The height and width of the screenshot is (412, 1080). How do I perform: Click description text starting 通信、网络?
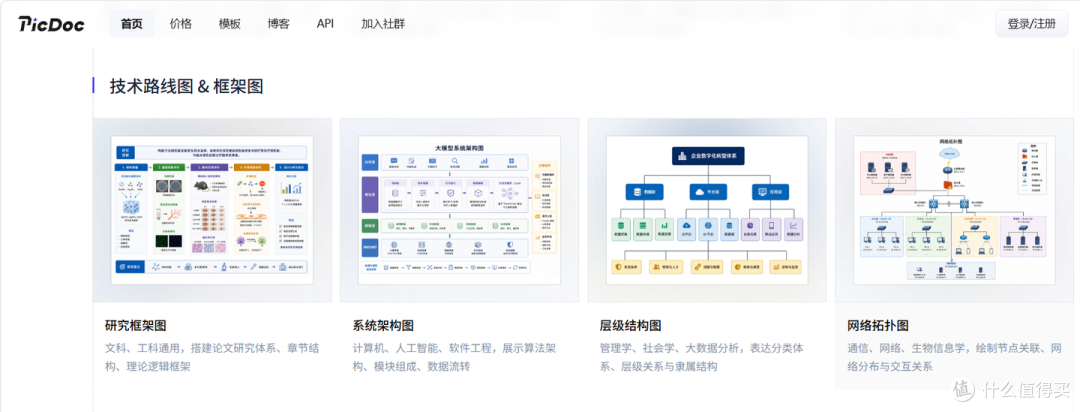[x=953, y=357]
